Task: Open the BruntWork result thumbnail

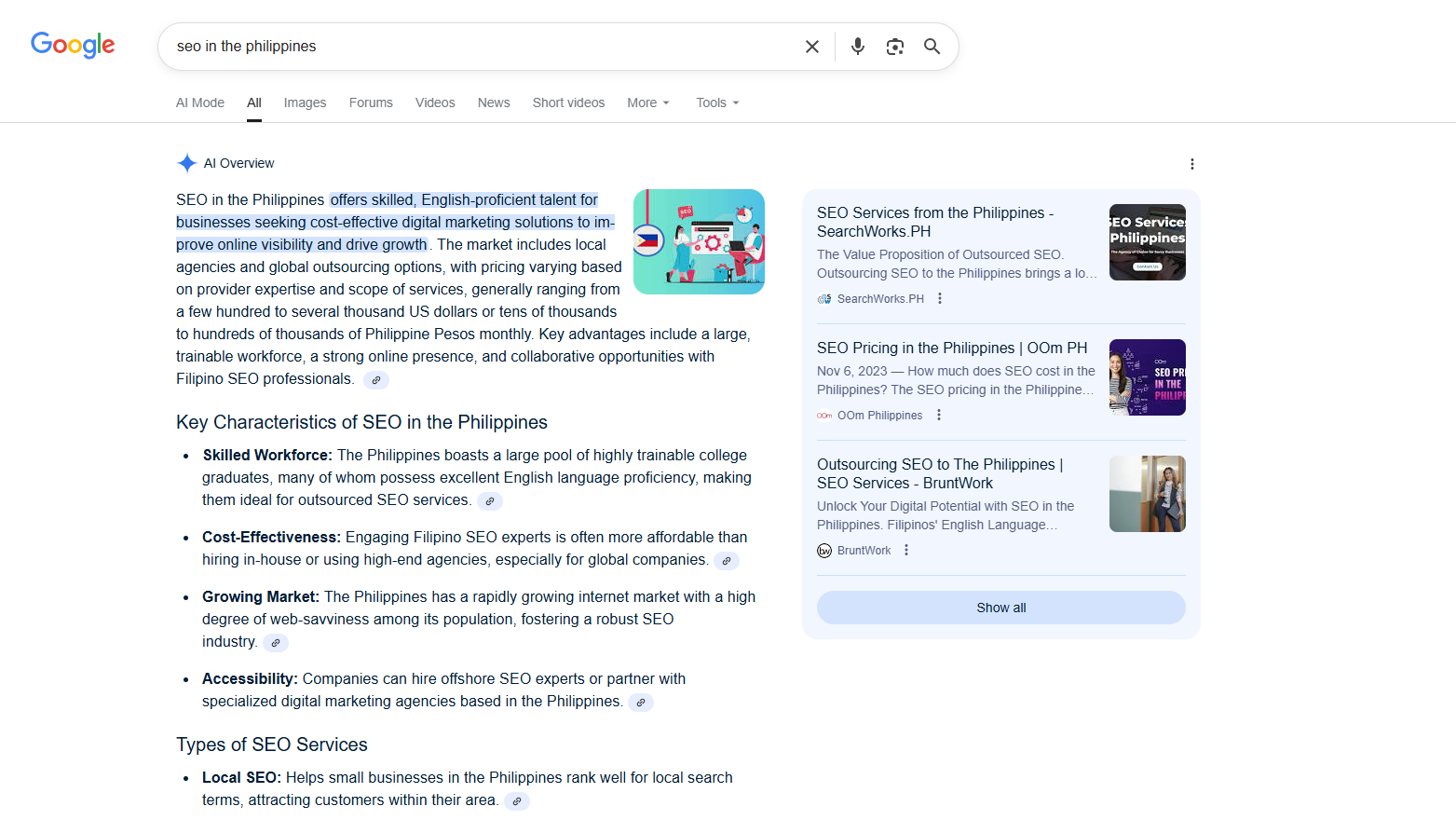Action: tap(1148, 494)
